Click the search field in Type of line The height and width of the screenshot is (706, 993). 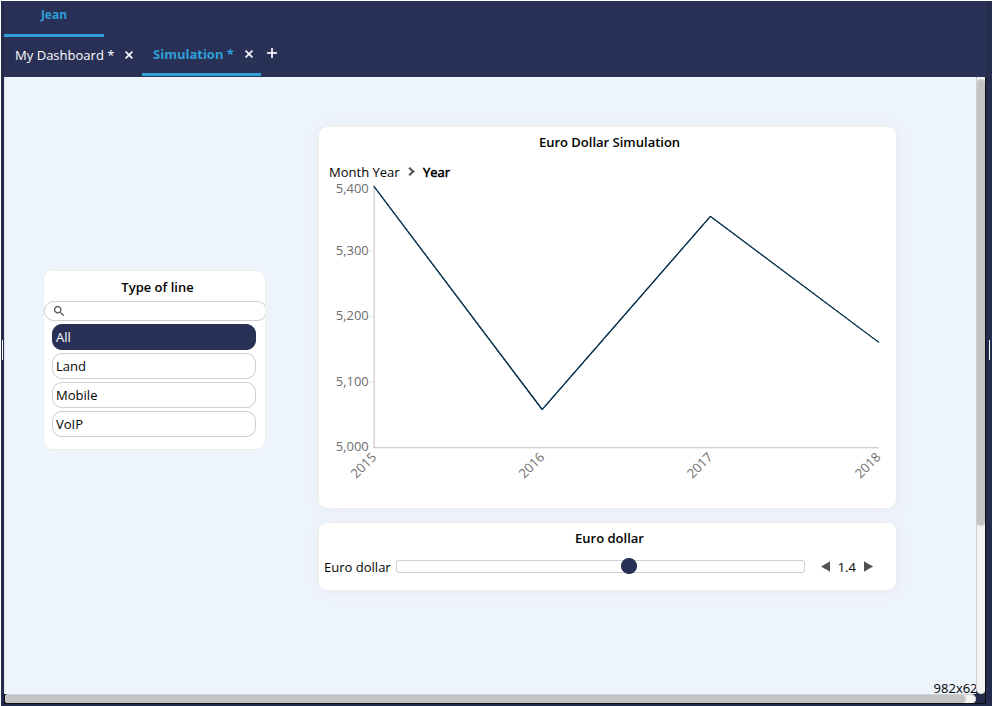pyautogui.click(x=160, y=311)
